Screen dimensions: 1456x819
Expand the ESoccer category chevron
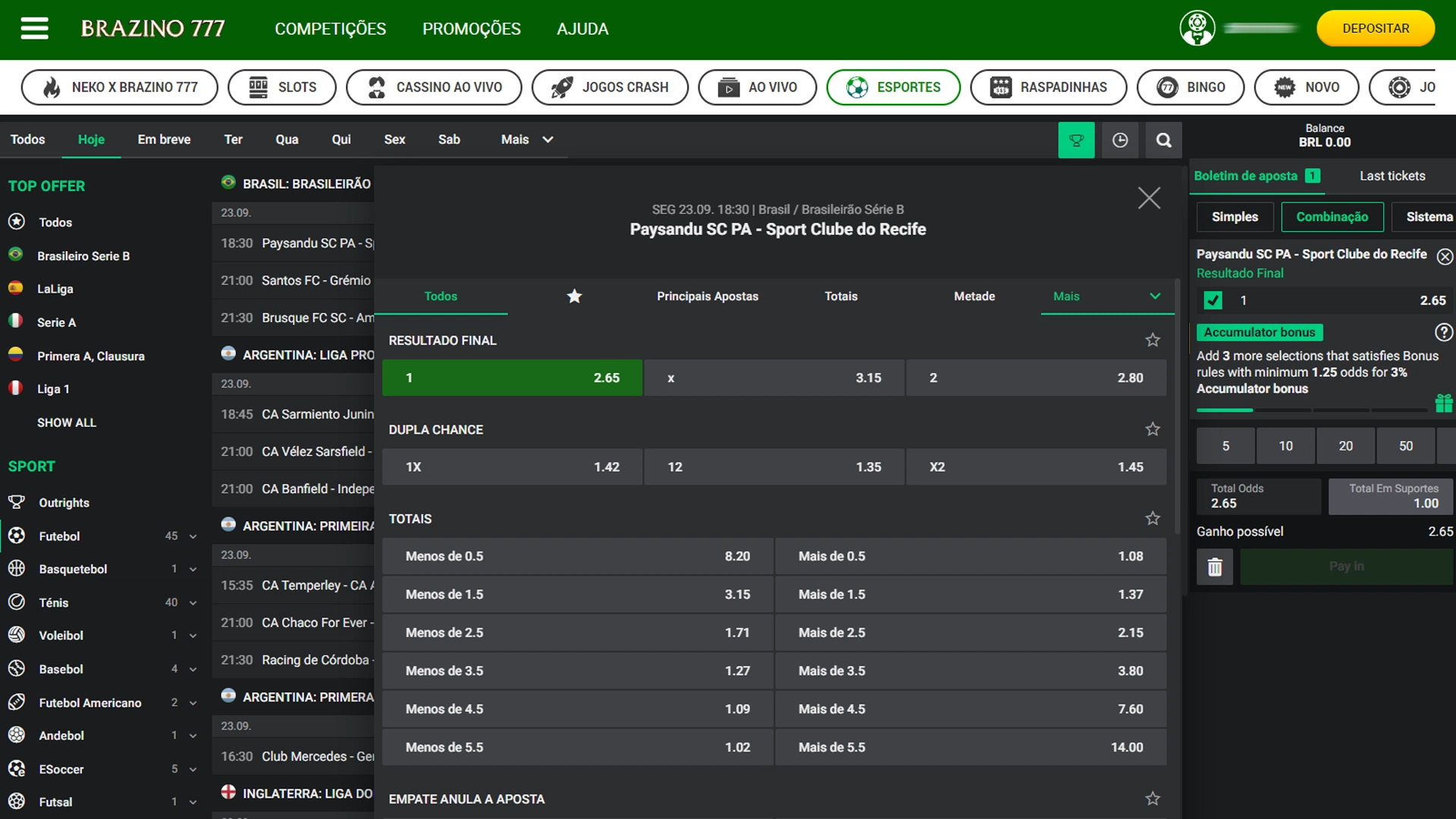click(193, 769)
